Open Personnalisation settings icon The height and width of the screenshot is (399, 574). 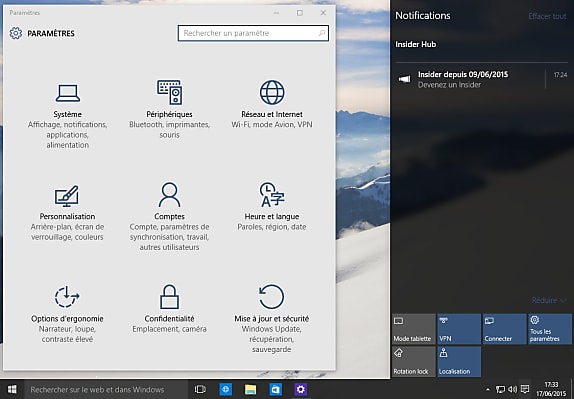click(67, 195)
